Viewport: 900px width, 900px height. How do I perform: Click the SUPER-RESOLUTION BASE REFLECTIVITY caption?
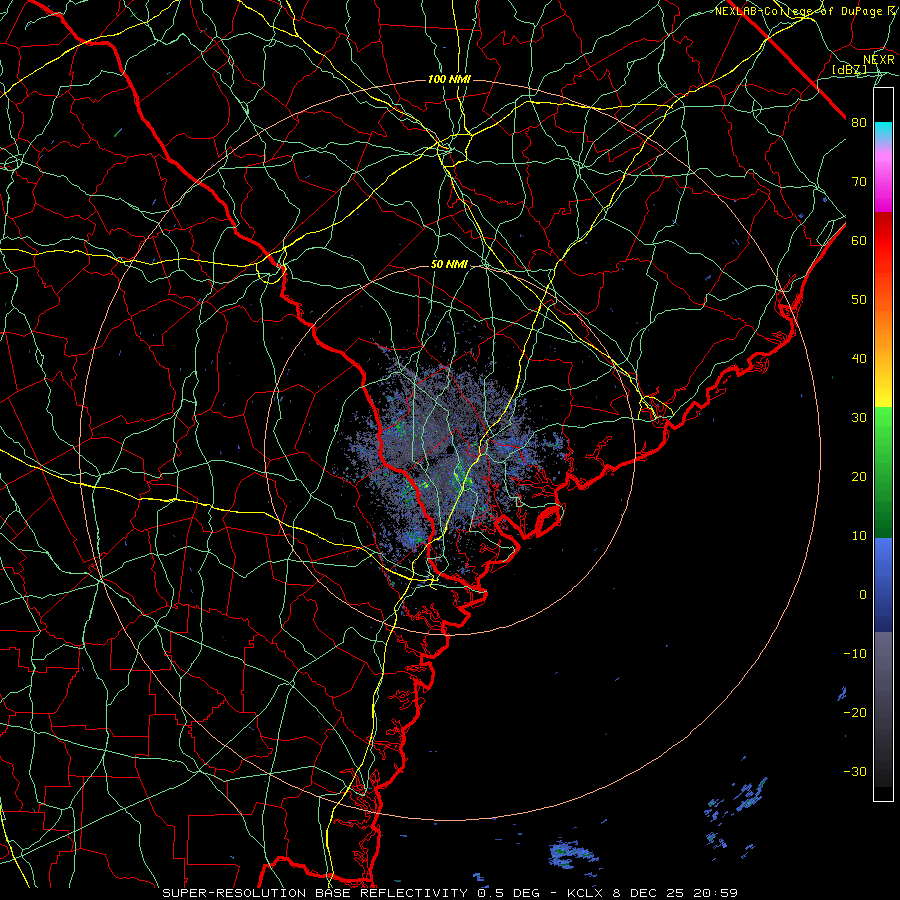tap(315, 893)
